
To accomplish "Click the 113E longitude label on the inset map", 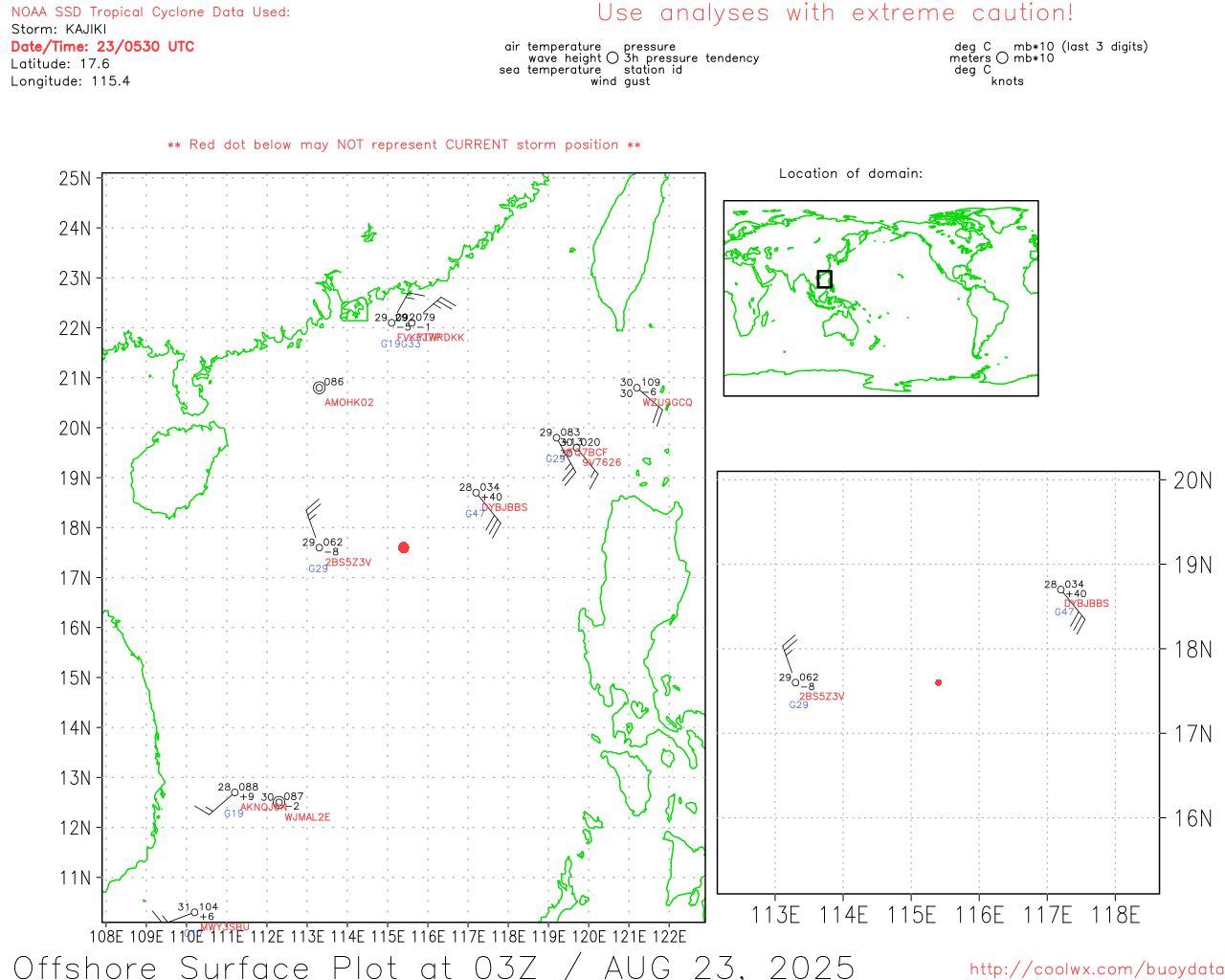I will (x=775, y=915).
